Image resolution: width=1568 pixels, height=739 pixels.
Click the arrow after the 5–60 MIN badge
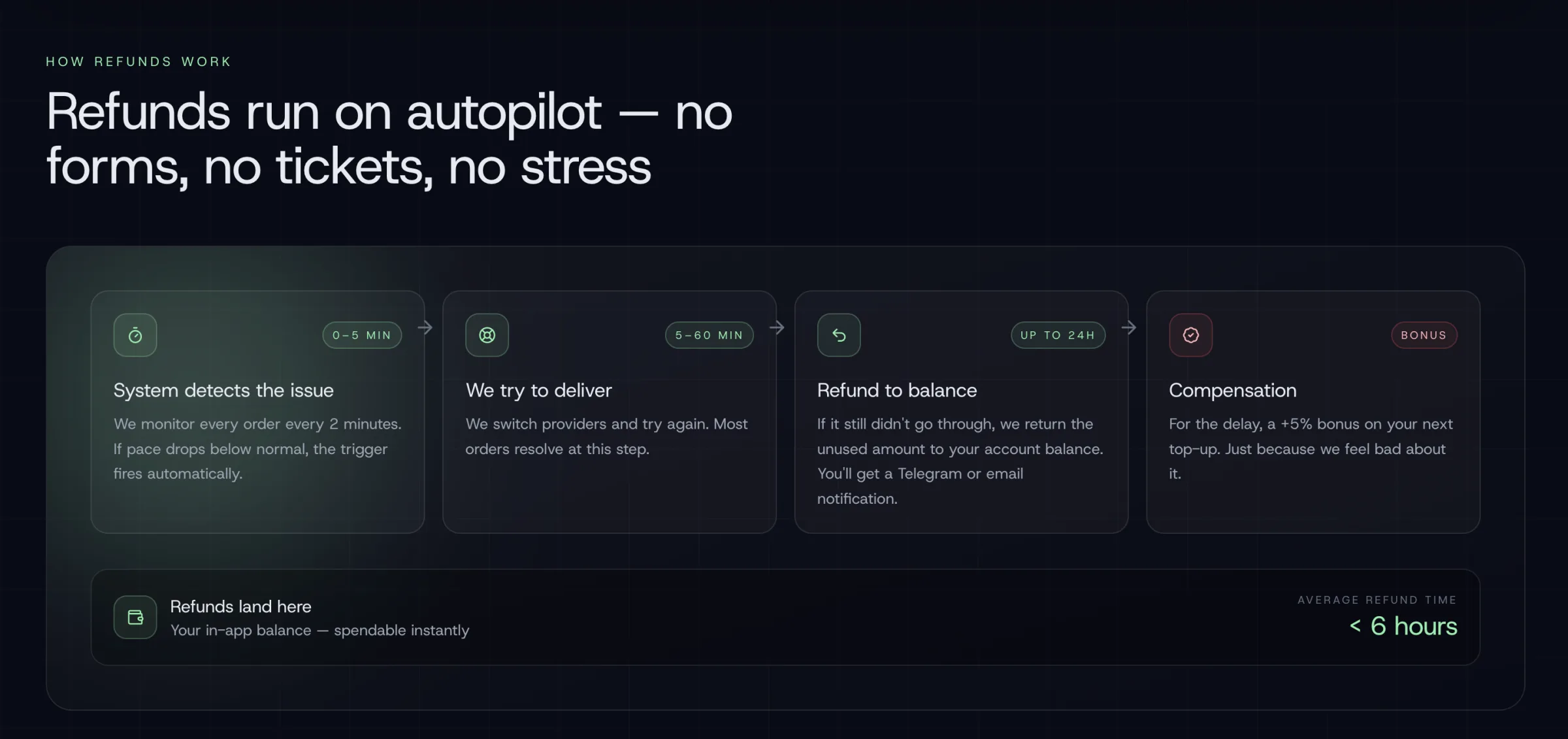coord(777,327)
